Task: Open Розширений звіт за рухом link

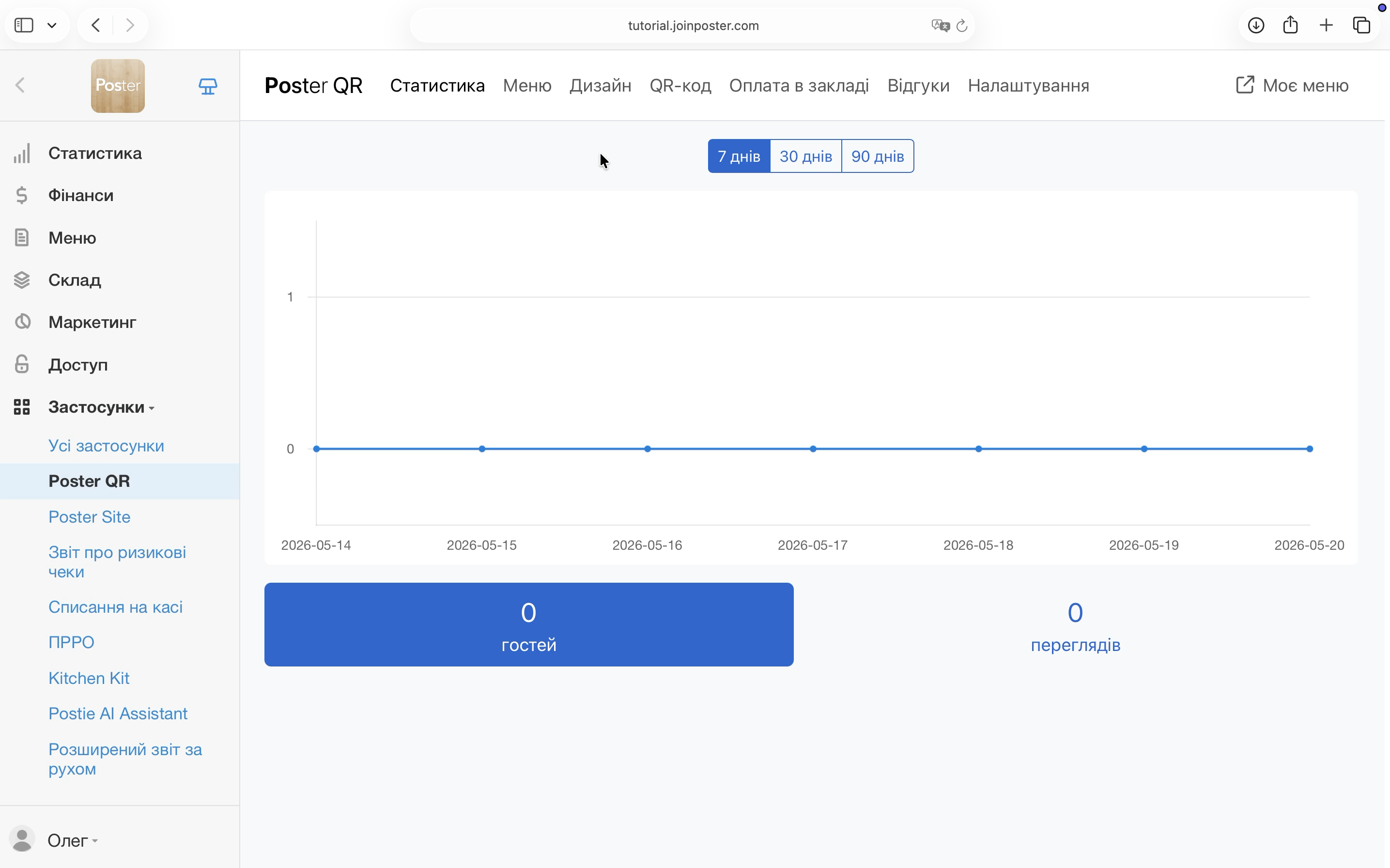Action: (125, 759)
